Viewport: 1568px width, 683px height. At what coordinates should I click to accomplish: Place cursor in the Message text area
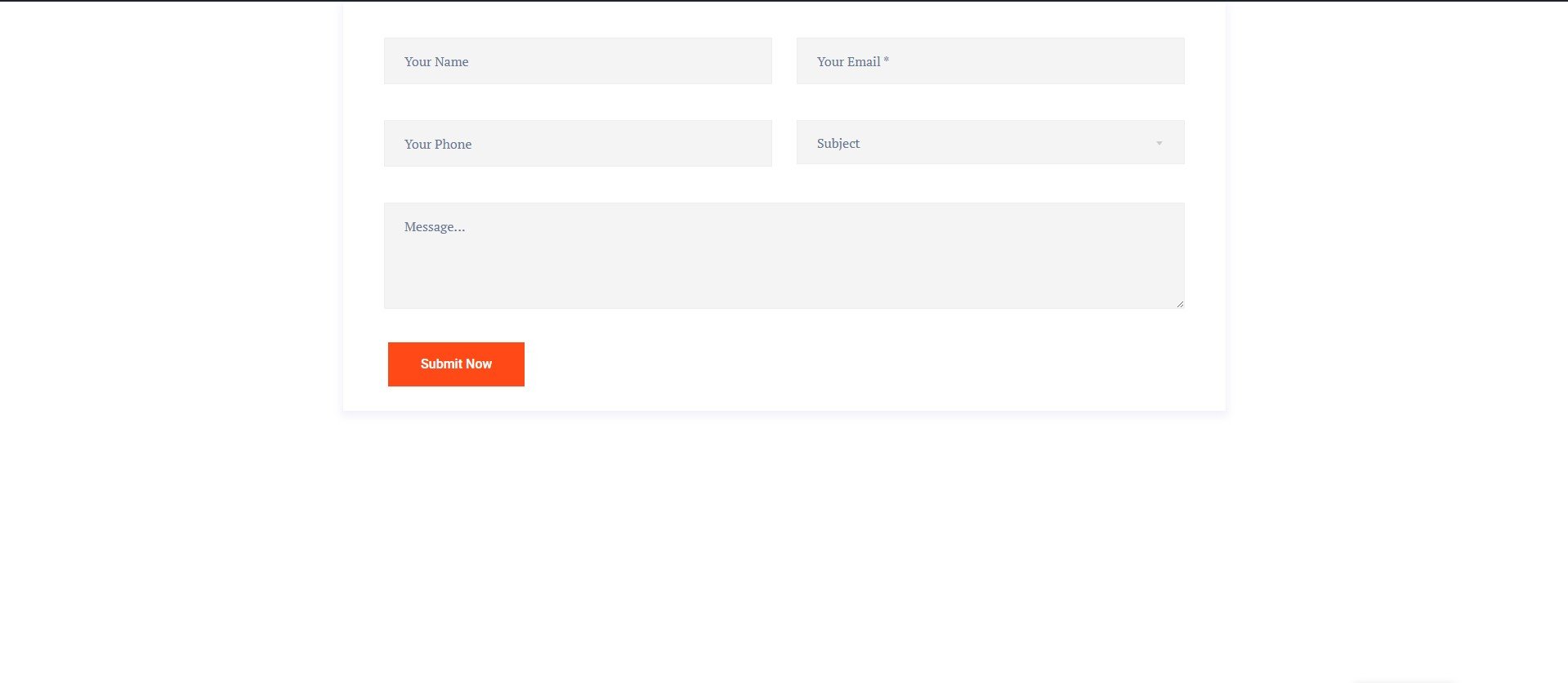point(784,256)
